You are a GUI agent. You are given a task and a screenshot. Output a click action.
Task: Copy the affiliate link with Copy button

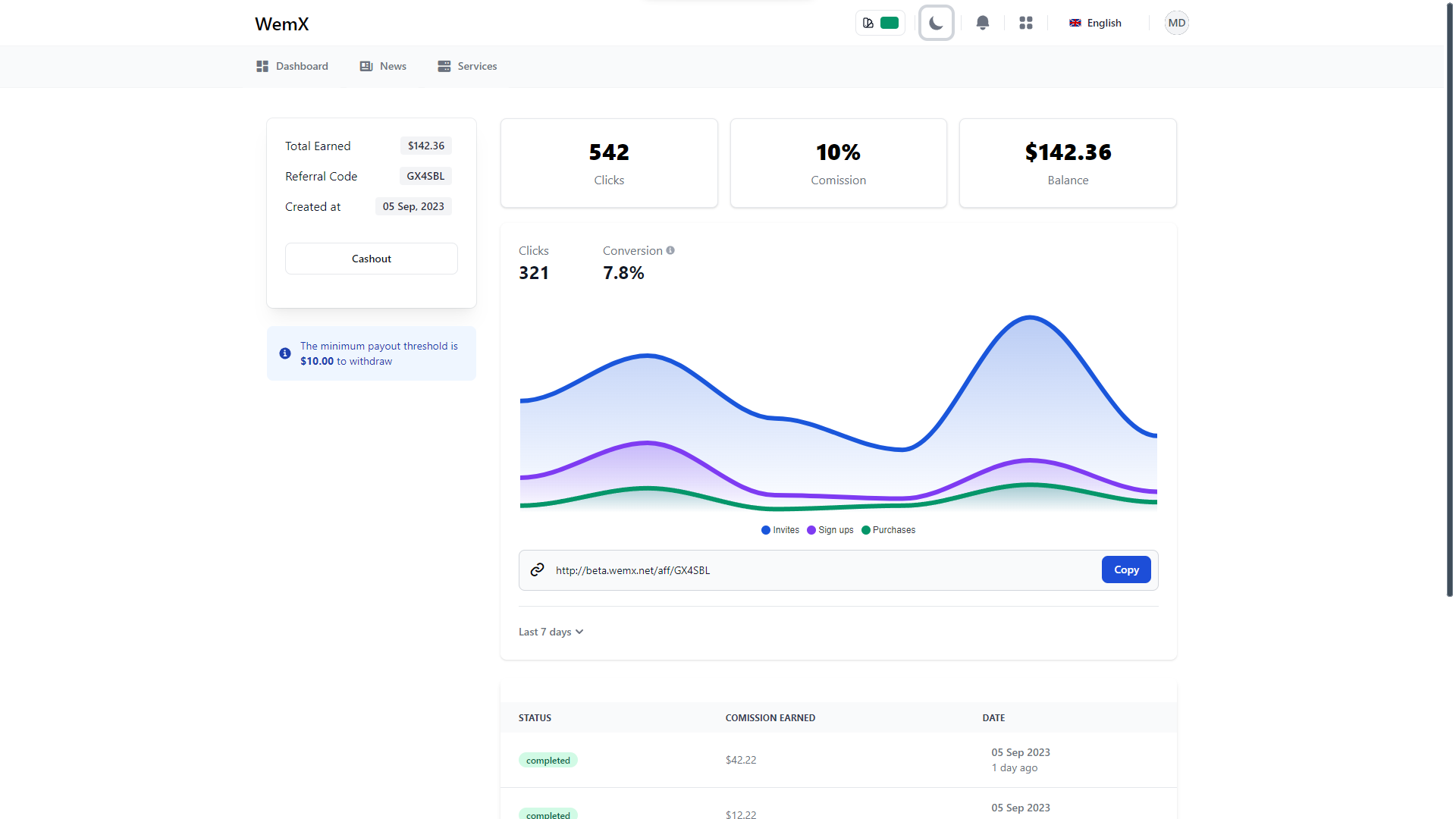[1126, 570]
